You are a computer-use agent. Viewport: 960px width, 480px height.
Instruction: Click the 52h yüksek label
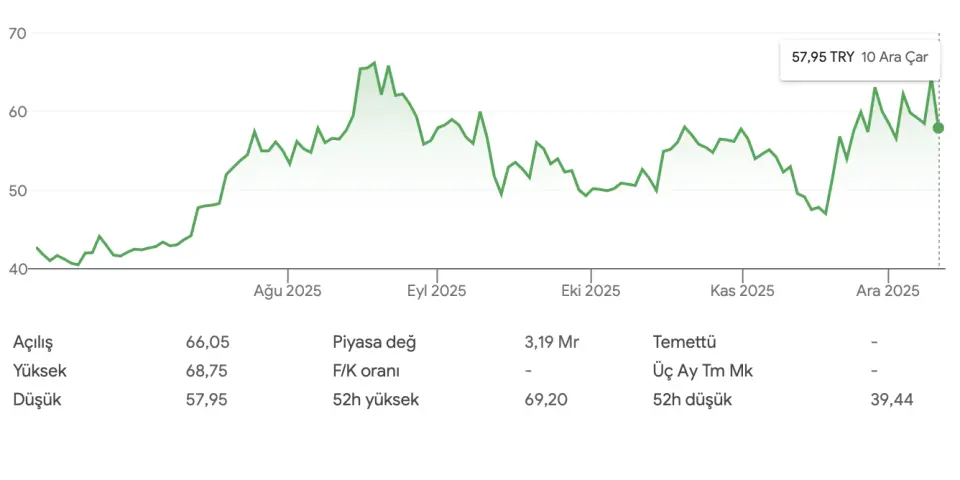tap(376, 400)
